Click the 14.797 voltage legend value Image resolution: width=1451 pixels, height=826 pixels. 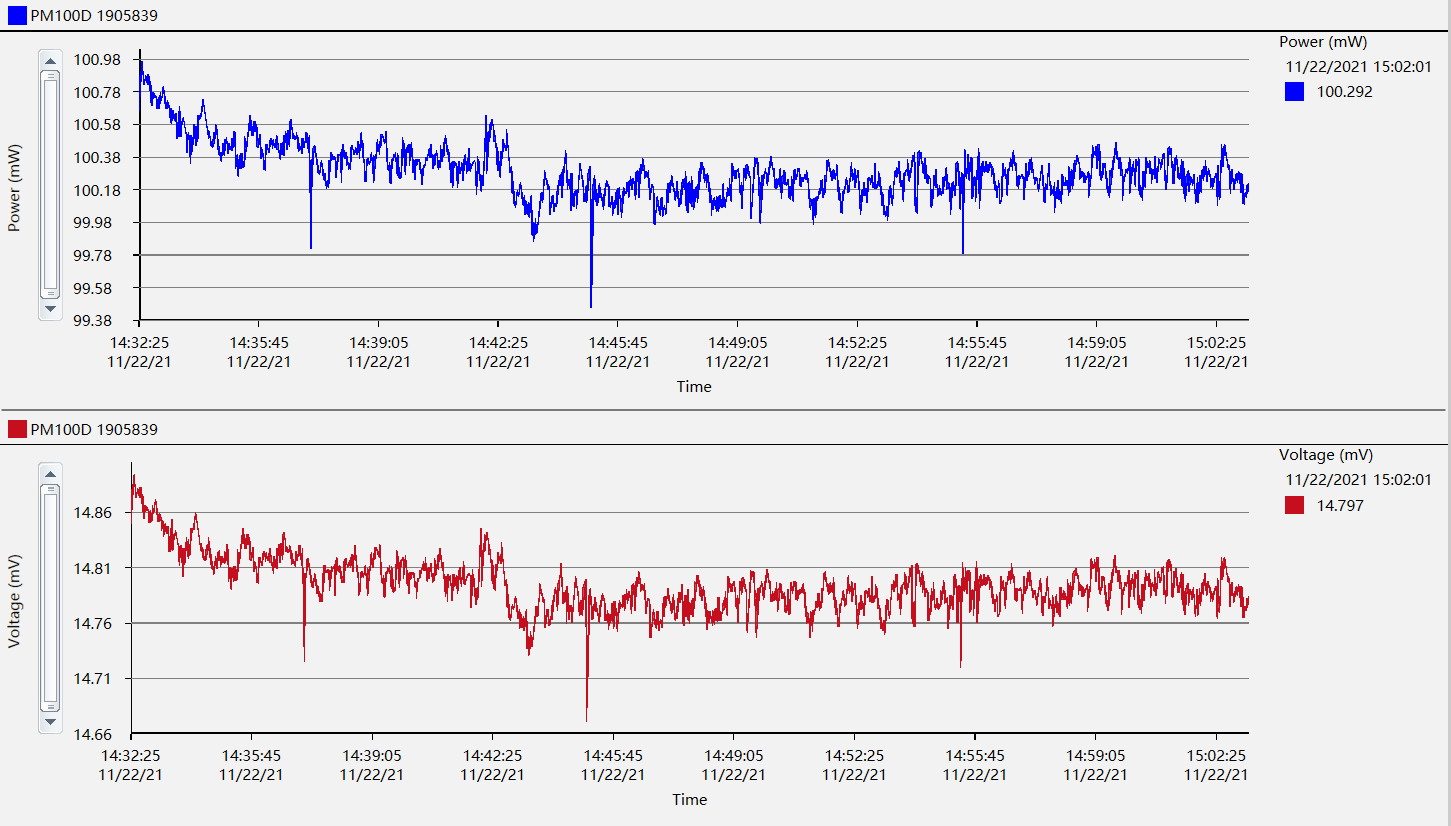tap(1340, 506)
